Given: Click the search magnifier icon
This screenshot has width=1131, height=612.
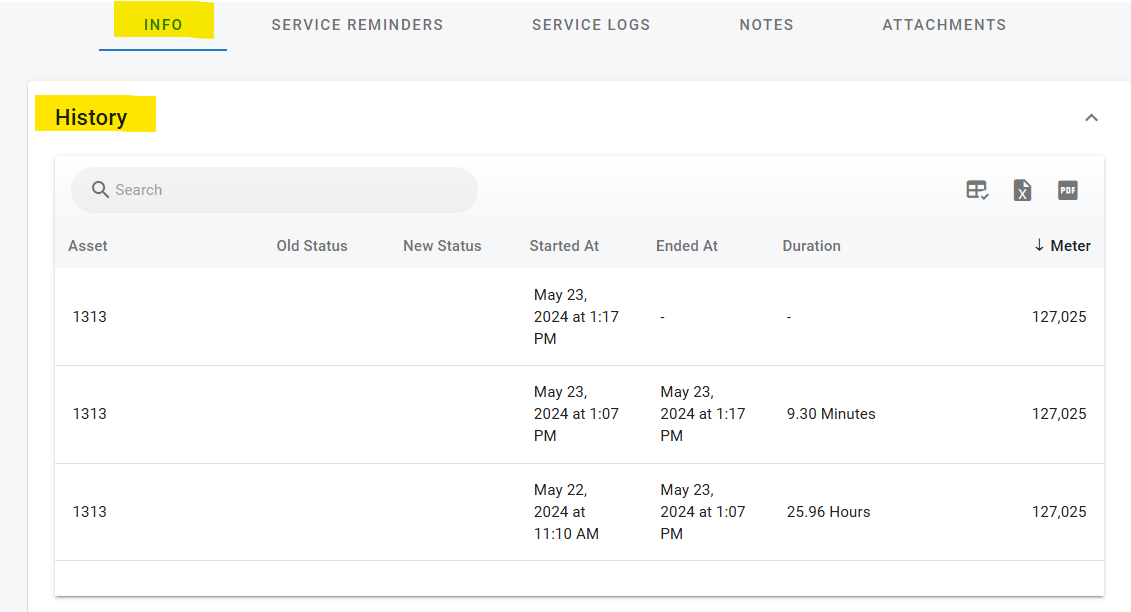Looking at the screenshot, I should (100, 190).
